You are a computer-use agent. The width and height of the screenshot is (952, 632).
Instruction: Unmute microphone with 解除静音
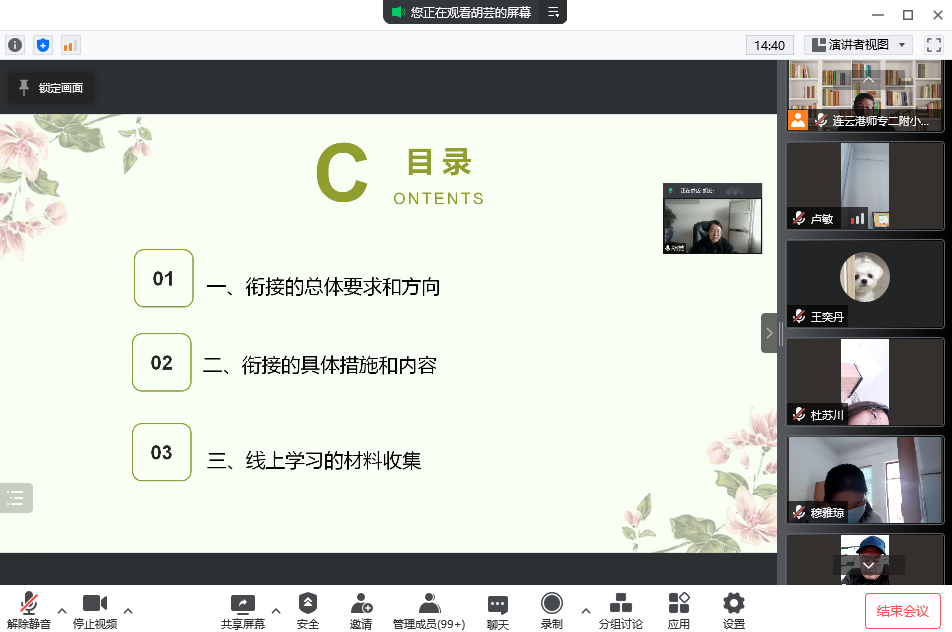tap(29, 610)
